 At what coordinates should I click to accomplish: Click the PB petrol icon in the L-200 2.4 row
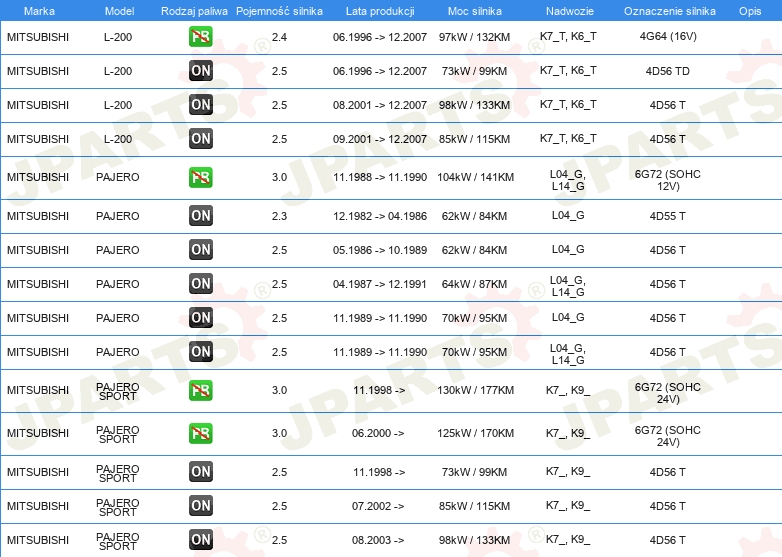(200, 37)
